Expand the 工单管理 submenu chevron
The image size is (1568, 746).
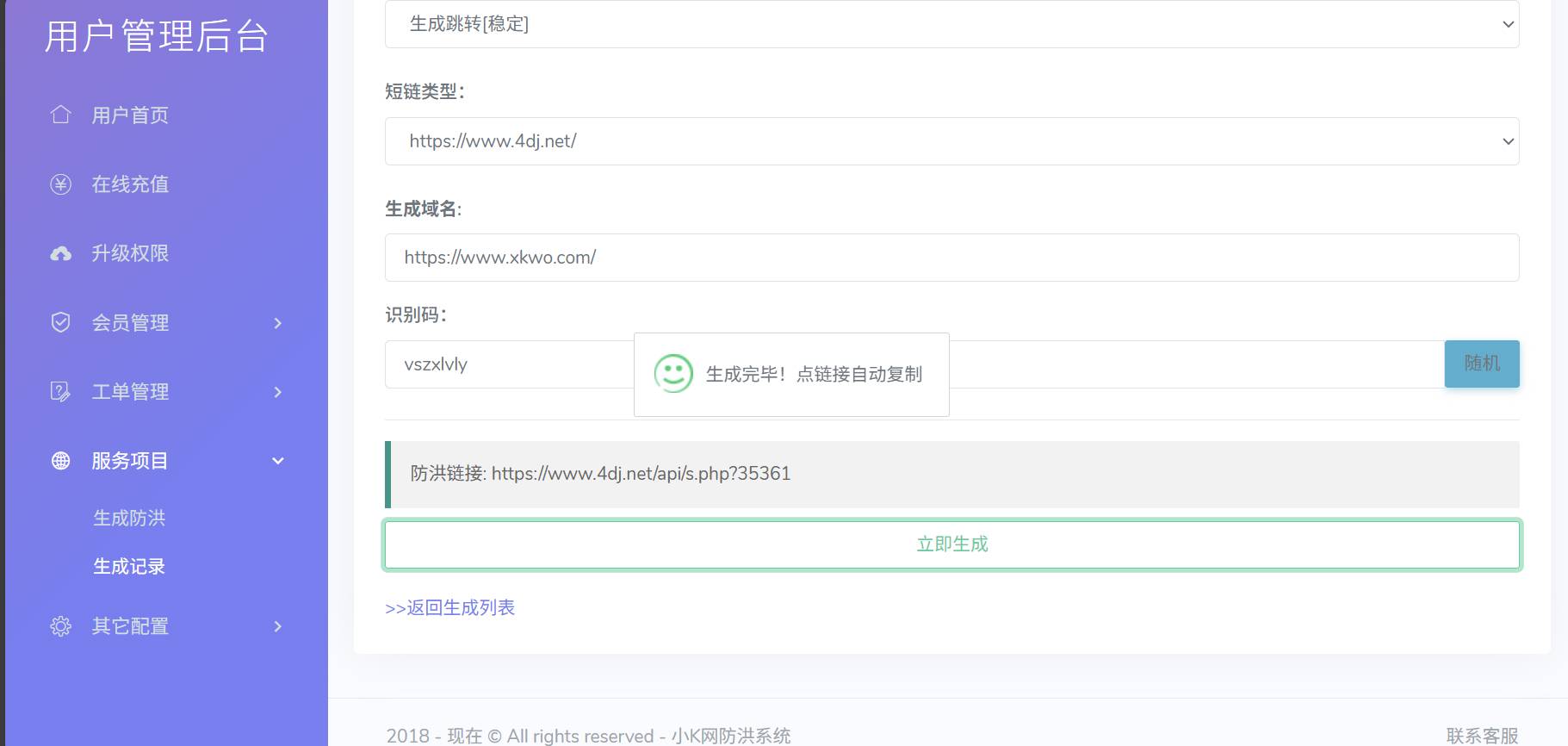(x=277, y=392)
